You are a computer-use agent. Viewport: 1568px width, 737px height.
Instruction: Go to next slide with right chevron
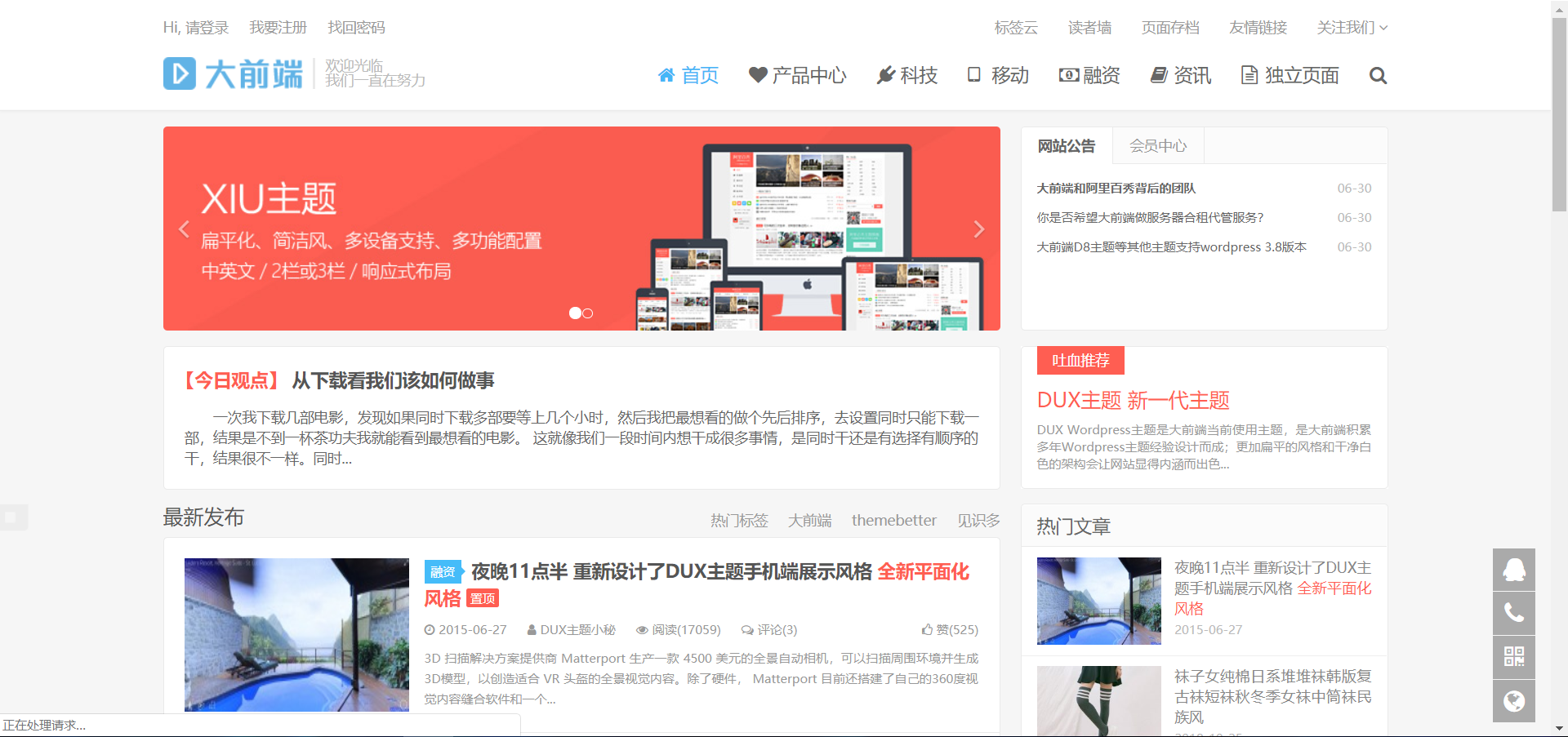(978, 229)
